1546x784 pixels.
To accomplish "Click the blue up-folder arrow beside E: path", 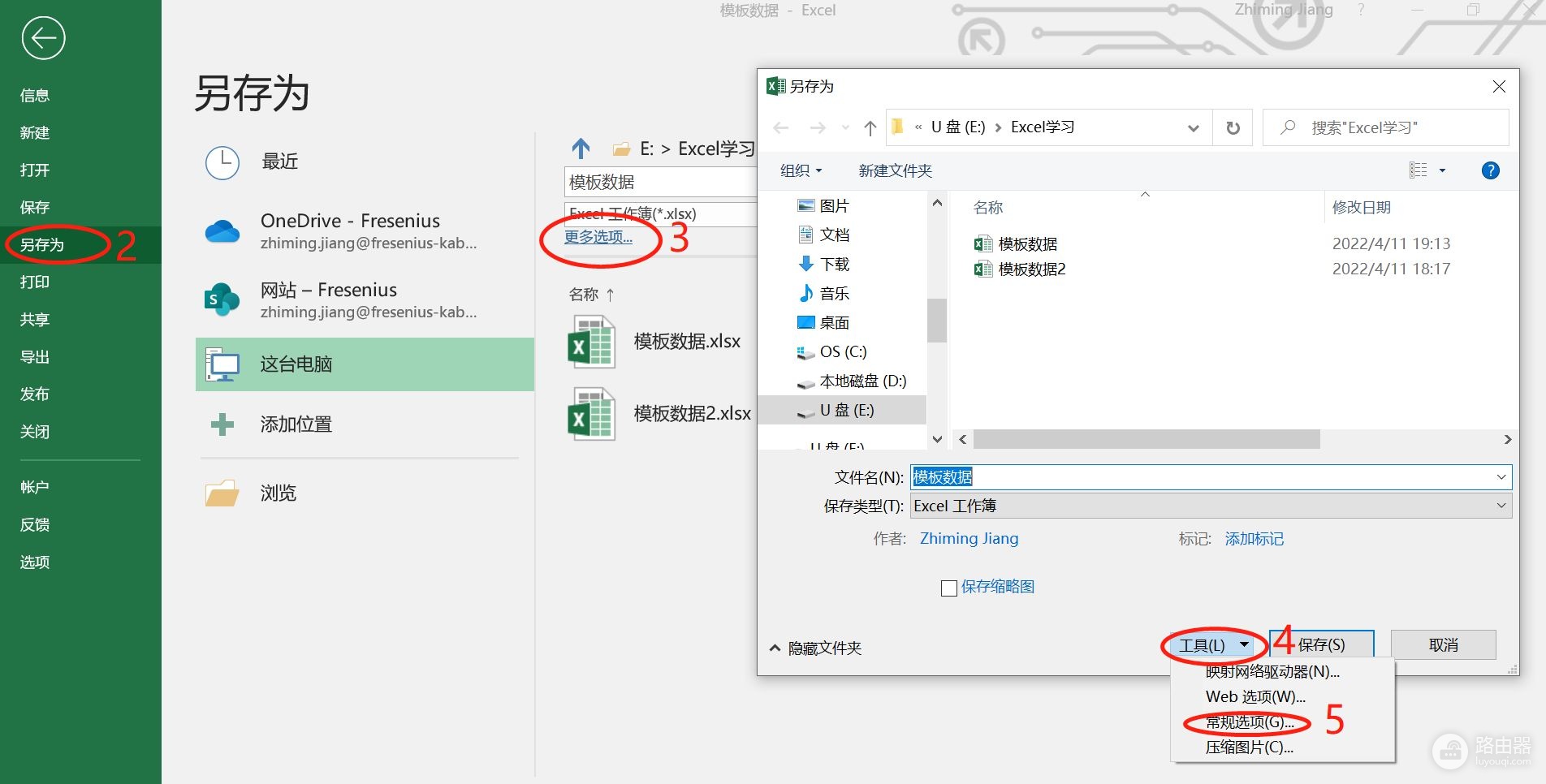I will click(581, 149).
